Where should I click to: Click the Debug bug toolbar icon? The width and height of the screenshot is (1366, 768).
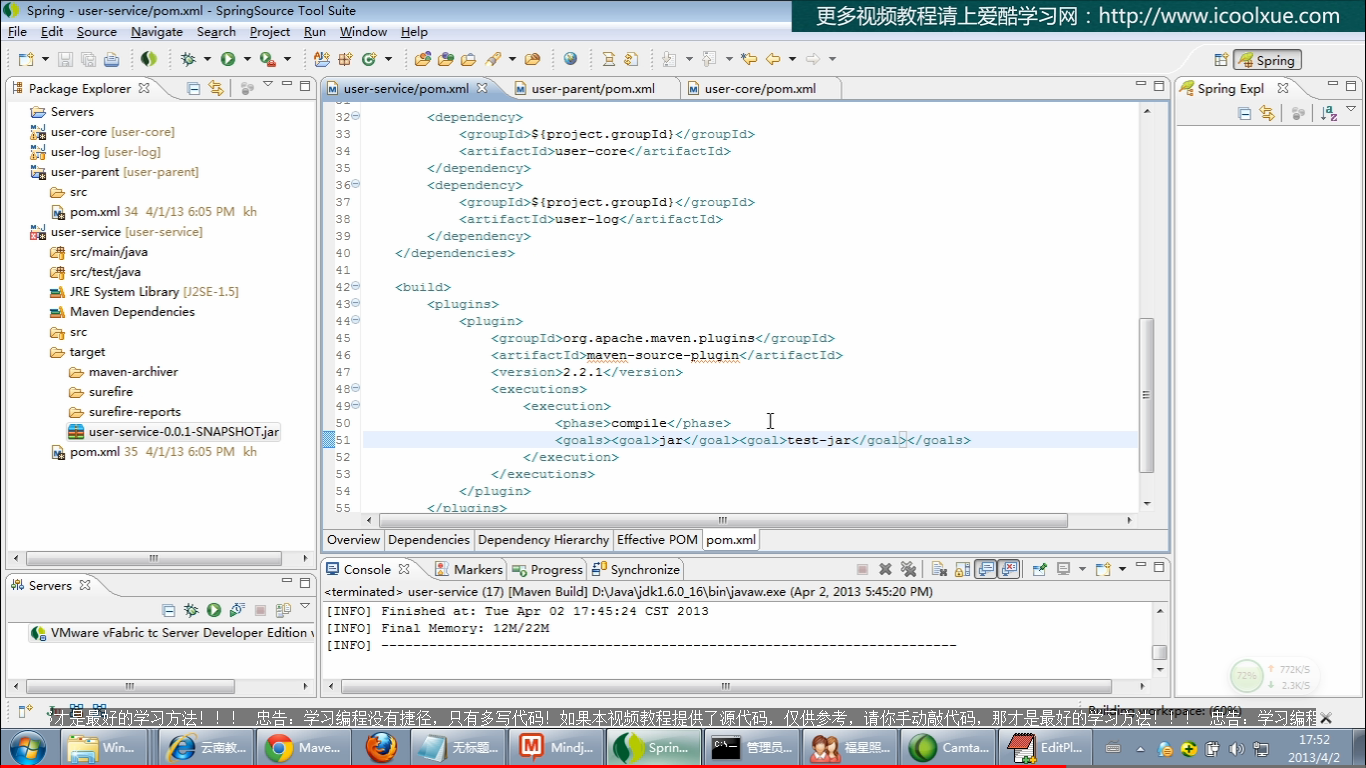187,60
